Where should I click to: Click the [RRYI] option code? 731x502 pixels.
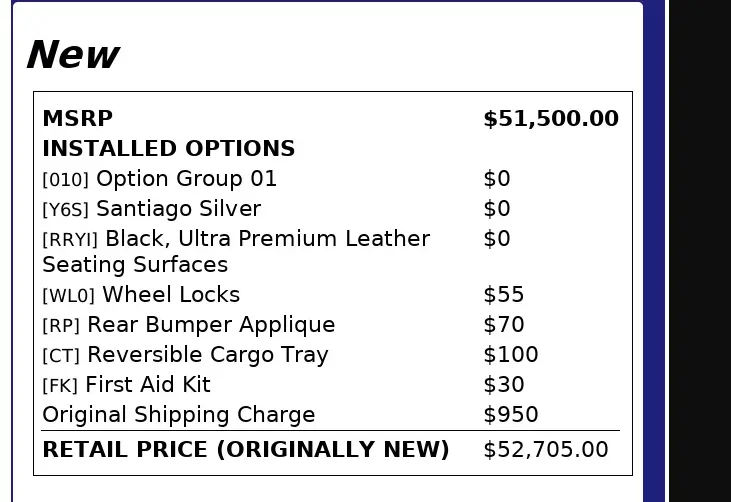pyautogui.click(x=70, y=240)
